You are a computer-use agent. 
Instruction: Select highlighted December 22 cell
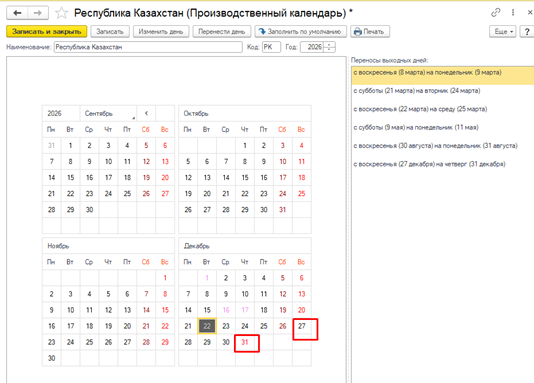point(207,326)
